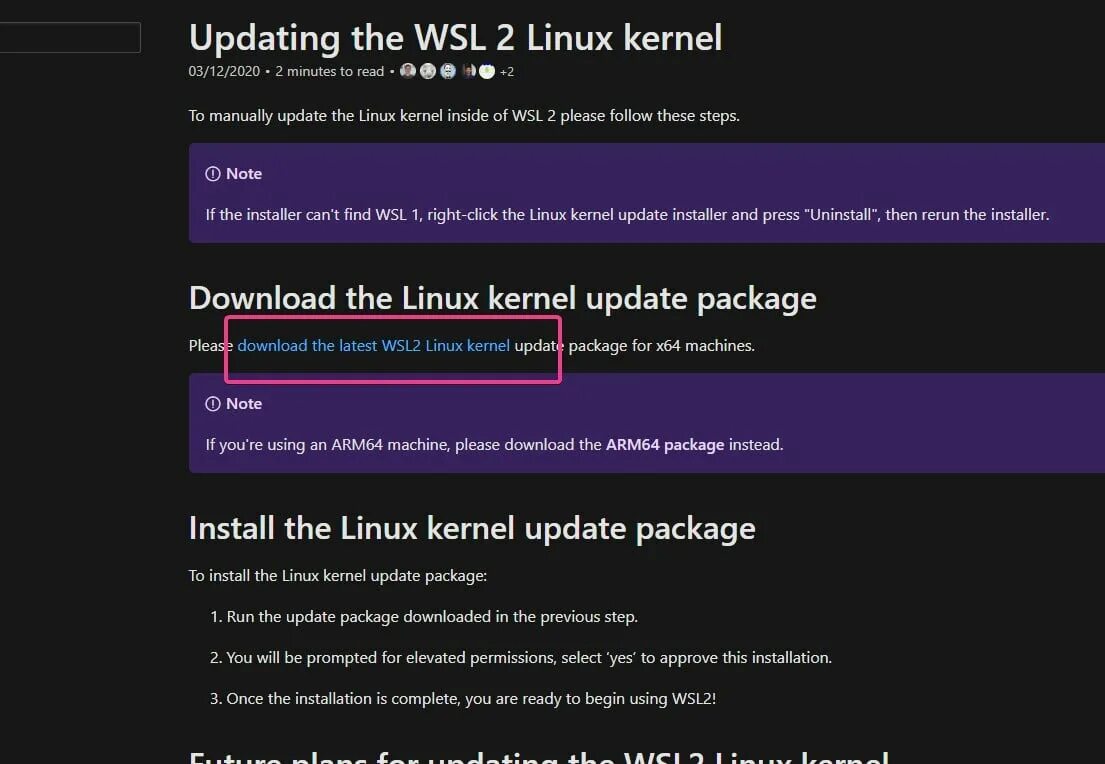1105x764 pixels.
Task: Select the Updating the WSL 2 Linux kernel heading
Action: (456, 38)
